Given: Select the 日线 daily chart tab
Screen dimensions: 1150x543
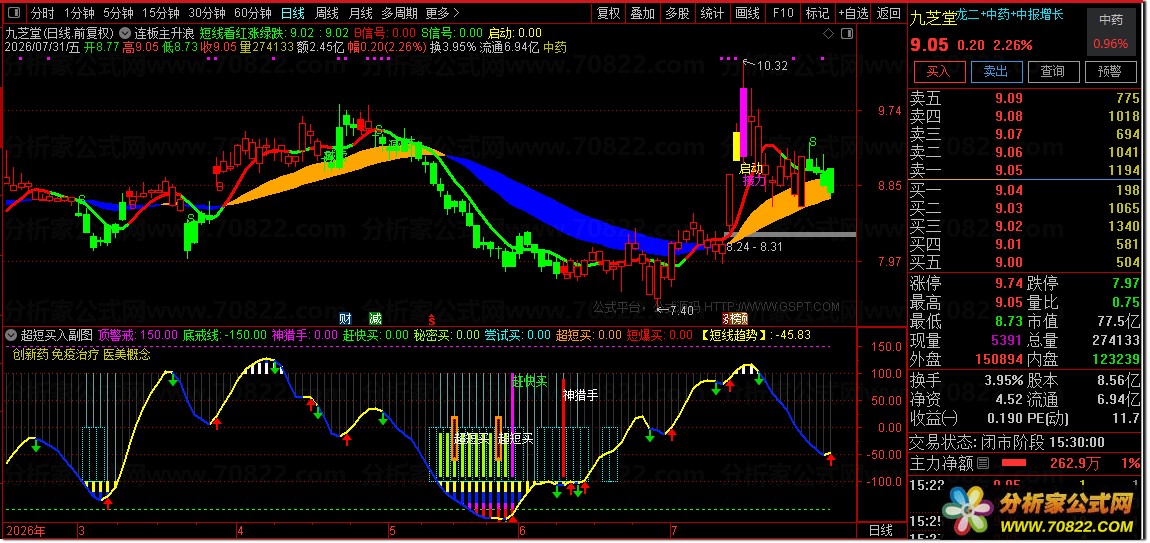Looking at the screenshot, I should (x=293, y=12).
